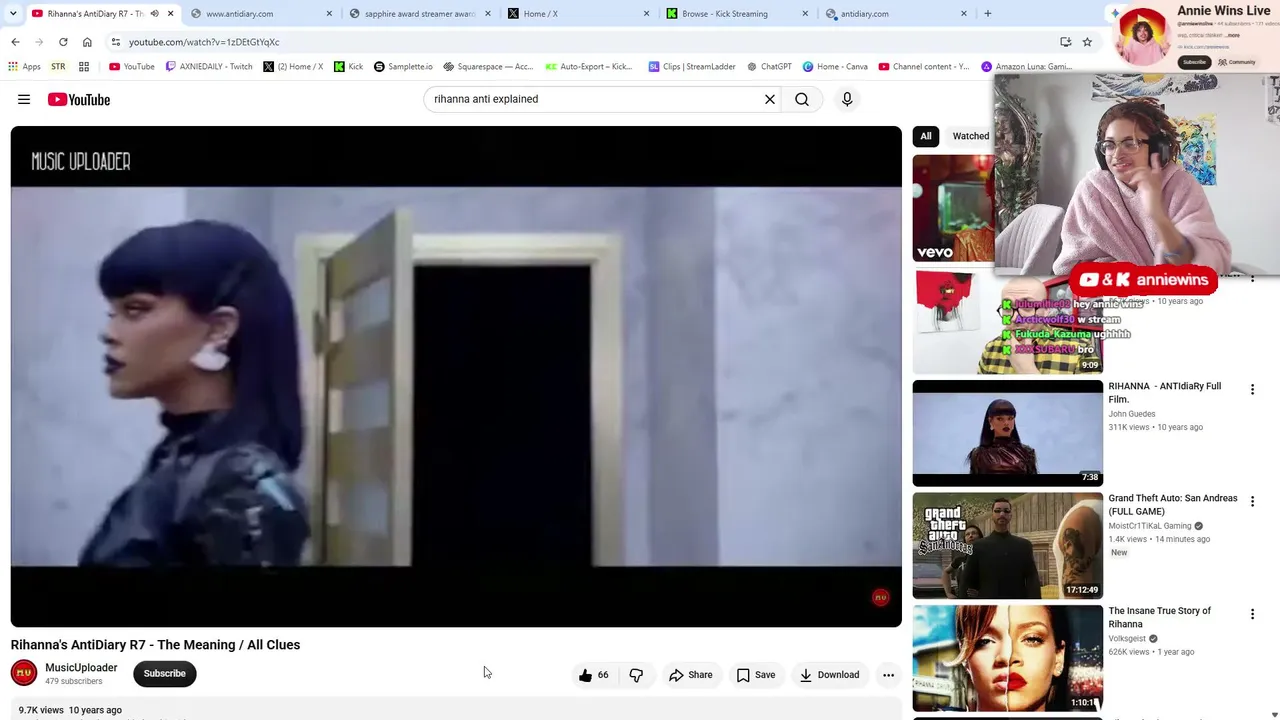Visit the MoistCr1TiKaL Gaming channel link
The height and width of the screenshot is (720, 1280).
pos(1150,526)
